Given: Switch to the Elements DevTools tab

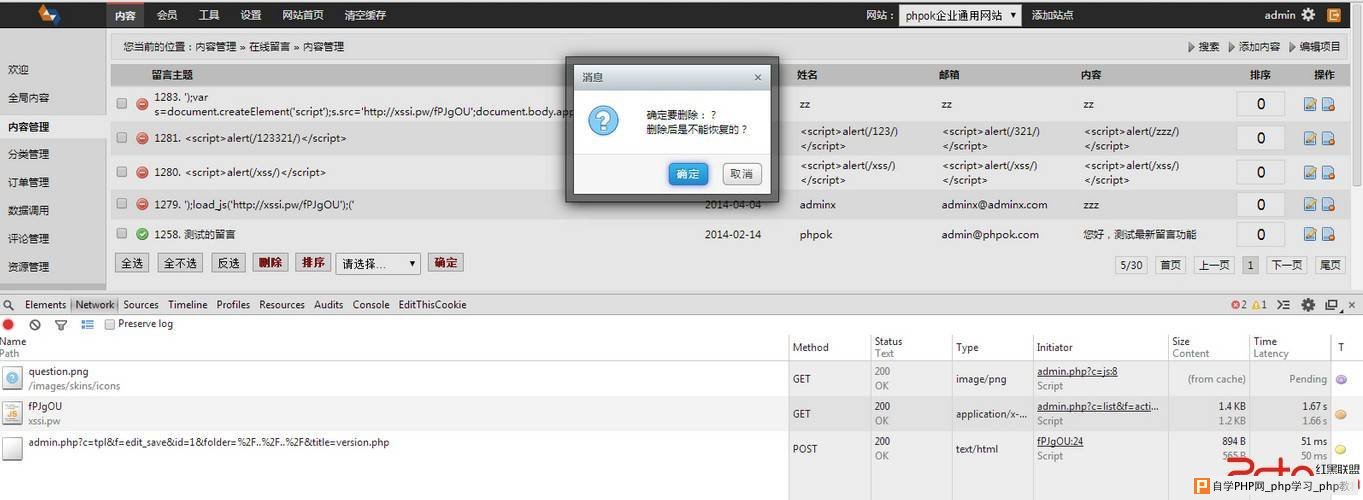Looking at the screenshot, I should point(45,305).
